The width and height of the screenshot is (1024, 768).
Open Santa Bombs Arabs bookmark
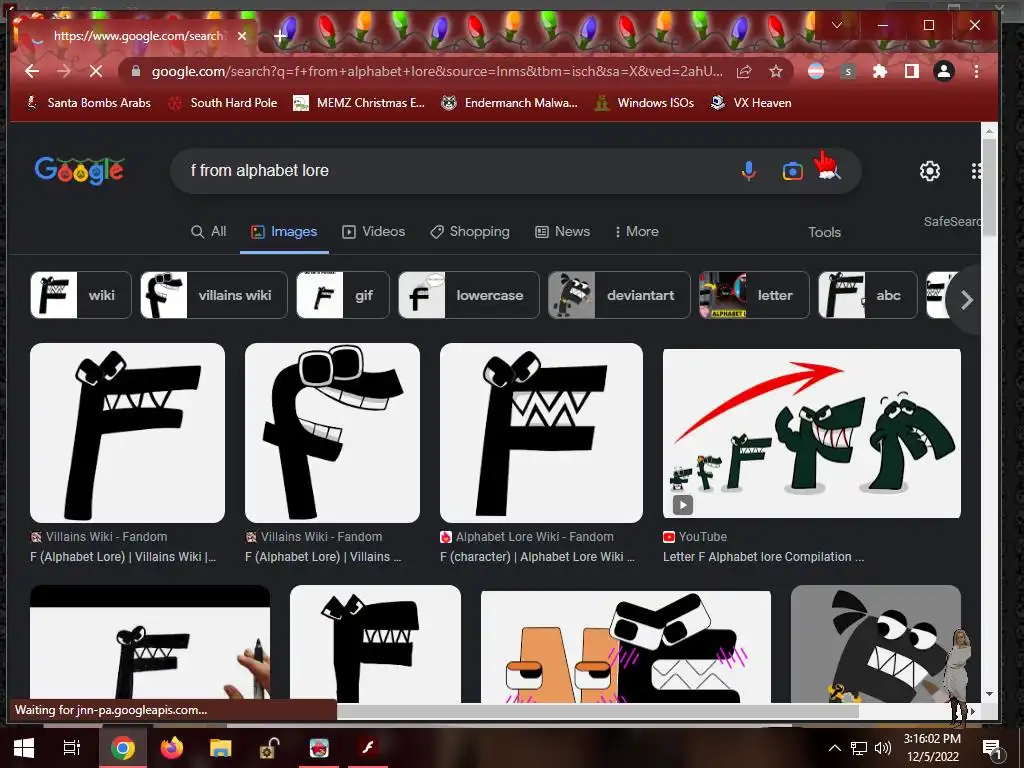88,103
